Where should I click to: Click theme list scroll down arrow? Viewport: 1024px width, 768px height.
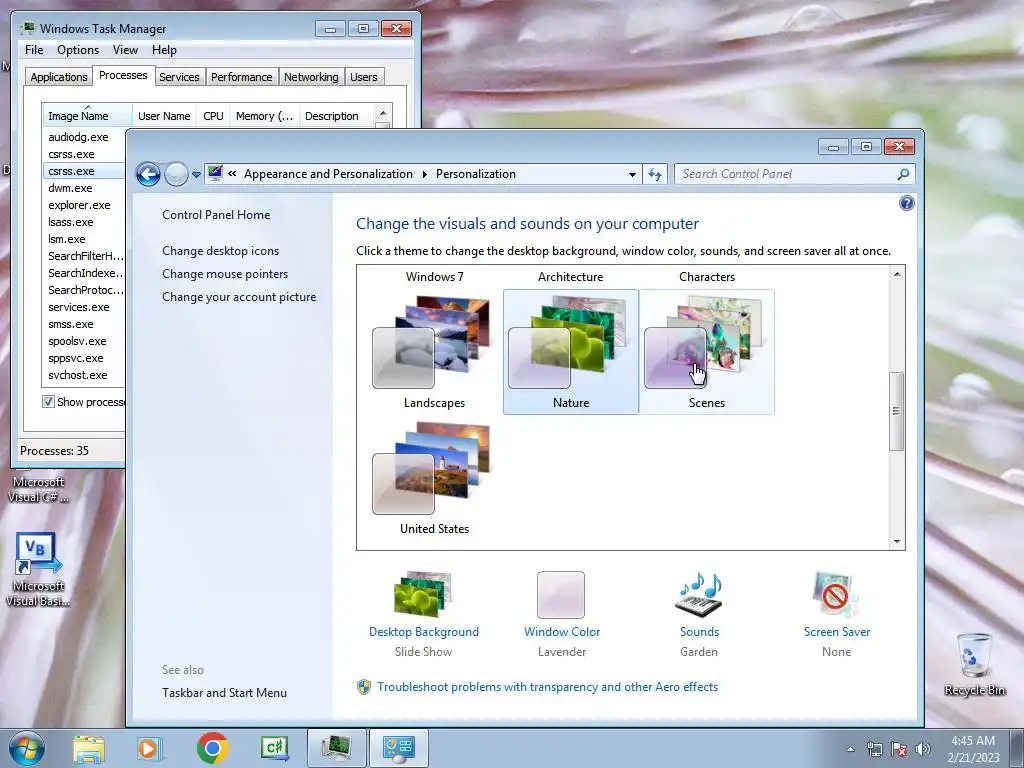pyautogui.click(x=897, y=541)
